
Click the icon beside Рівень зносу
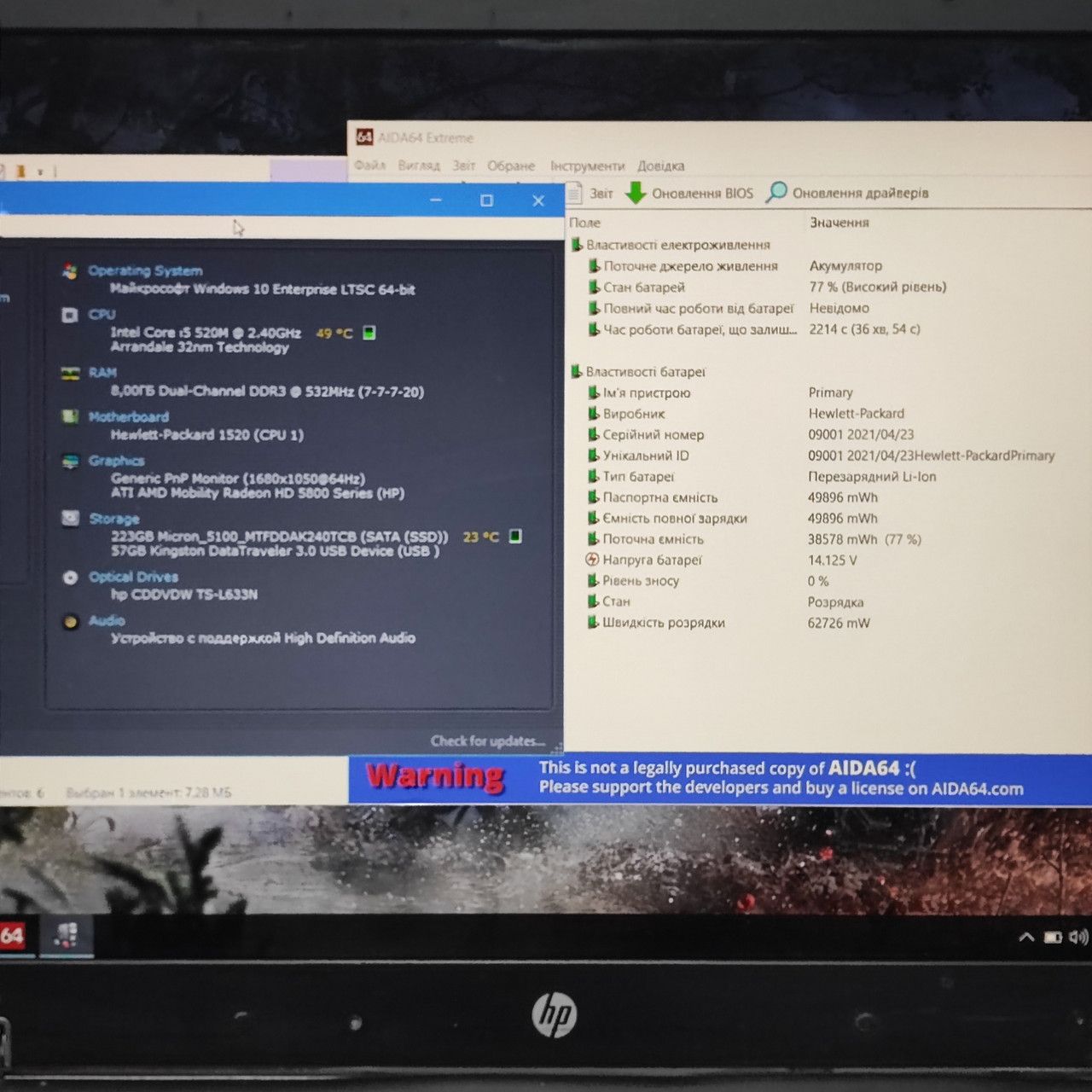(594, 581)
